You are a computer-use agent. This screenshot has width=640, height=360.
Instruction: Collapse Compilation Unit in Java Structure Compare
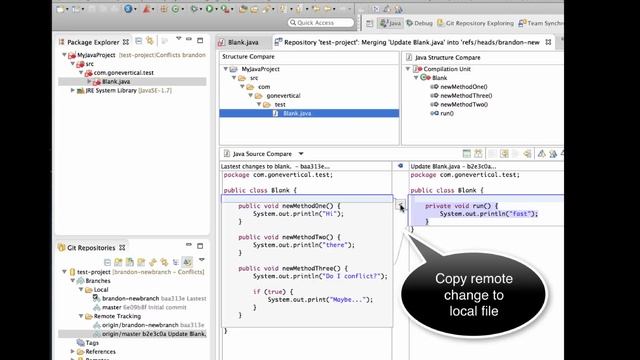click(x=408, y=69)
